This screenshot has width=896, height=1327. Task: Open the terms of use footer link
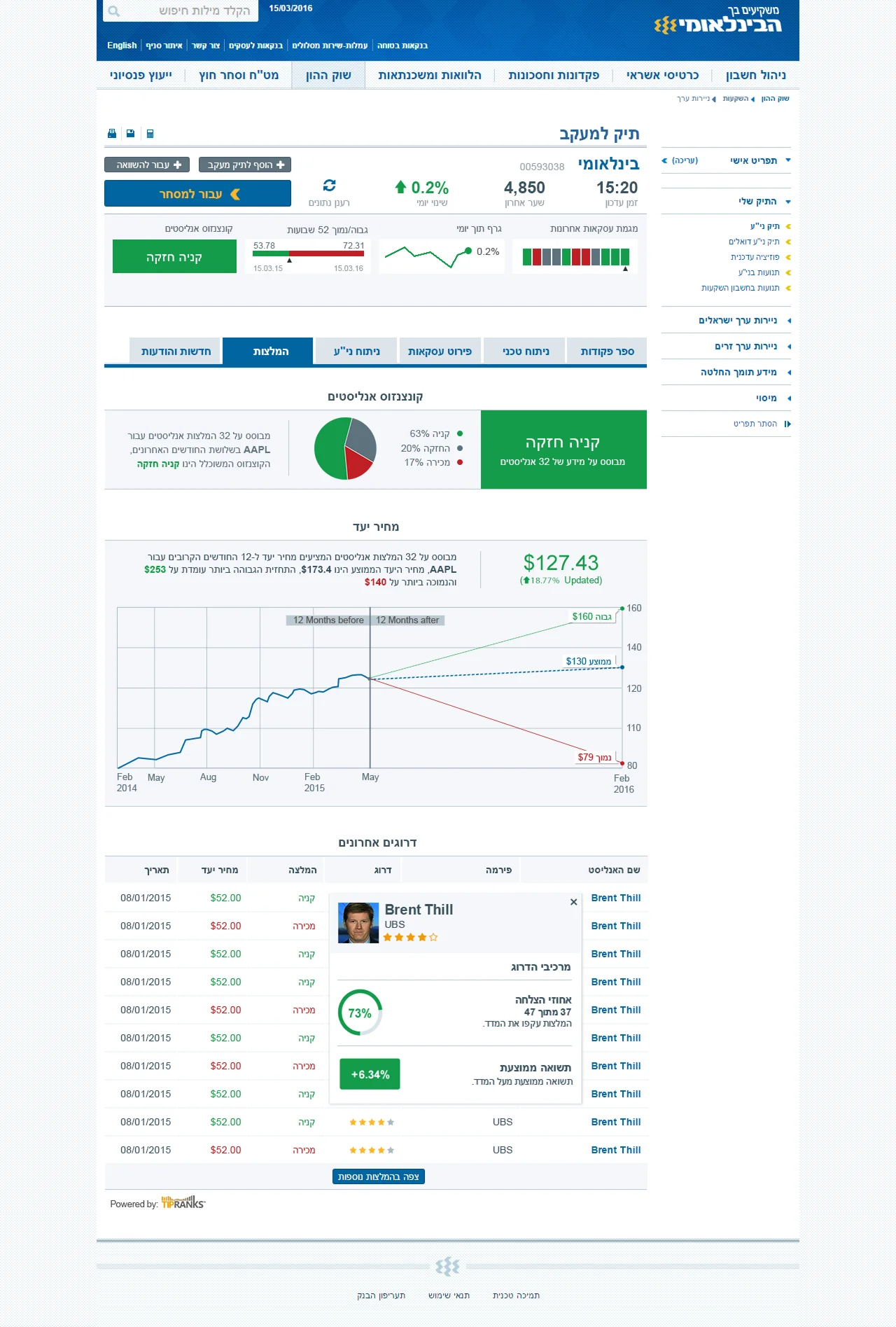449,1295
